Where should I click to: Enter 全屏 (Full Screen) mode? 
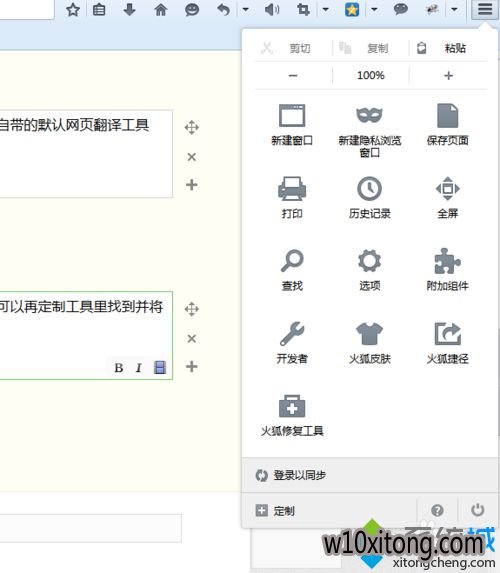(x=448, y=198)
